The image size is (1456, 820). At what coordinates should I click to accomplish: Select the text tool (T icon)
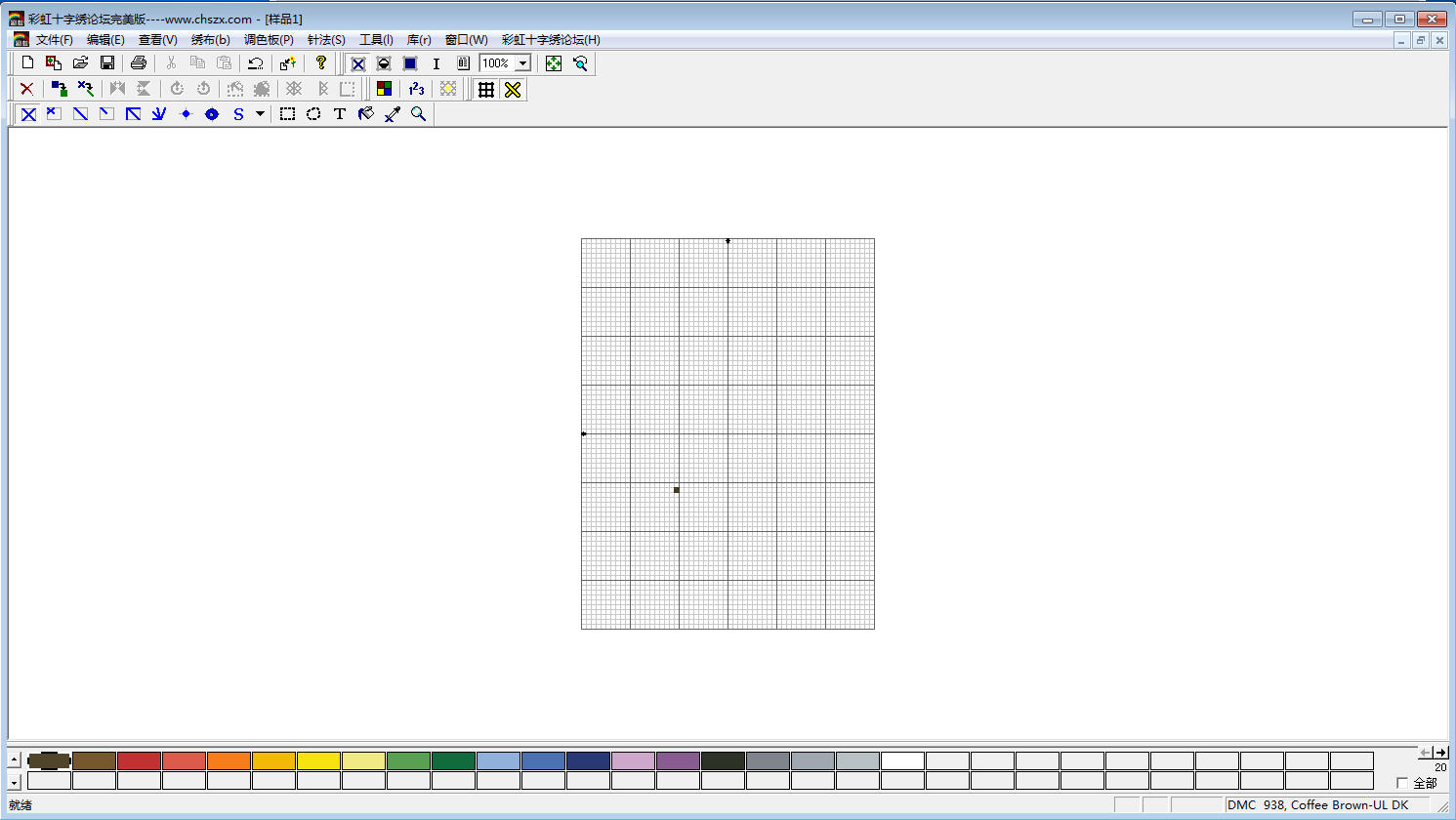tap(340, 114)
